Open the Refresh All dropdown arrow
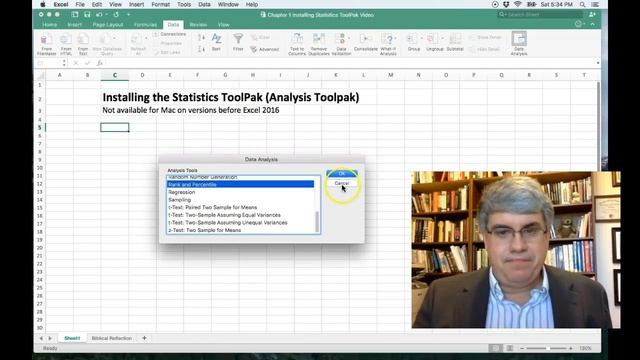640x360 pixels. pos(146,38)
